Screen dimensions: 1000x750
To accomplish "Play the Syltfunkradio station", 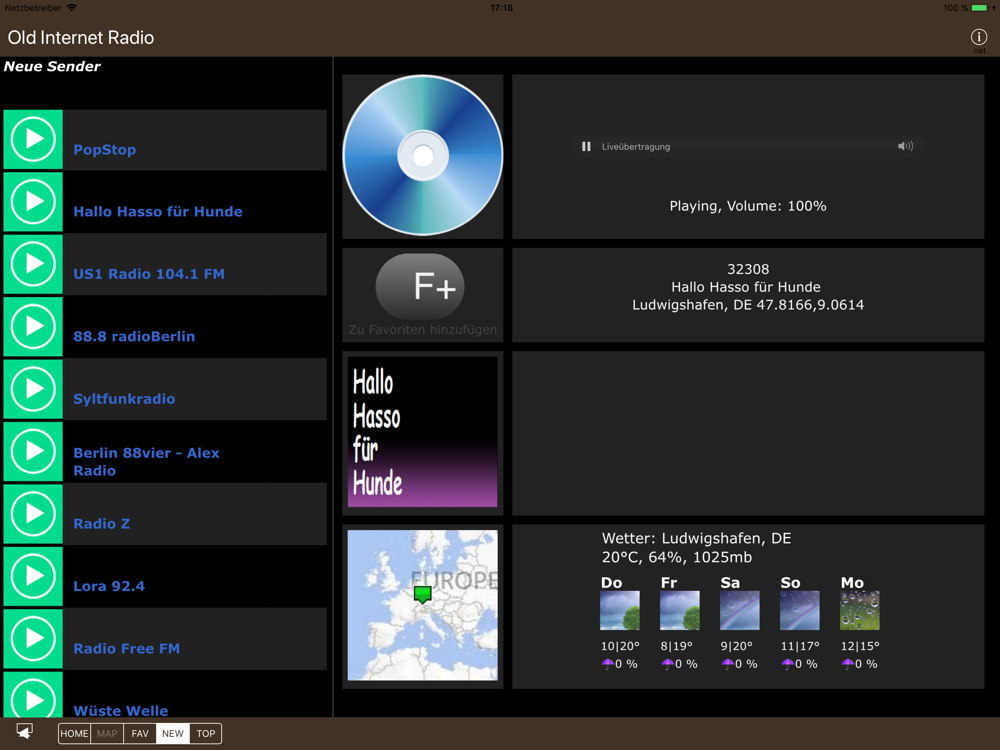I will coord(33,389).
